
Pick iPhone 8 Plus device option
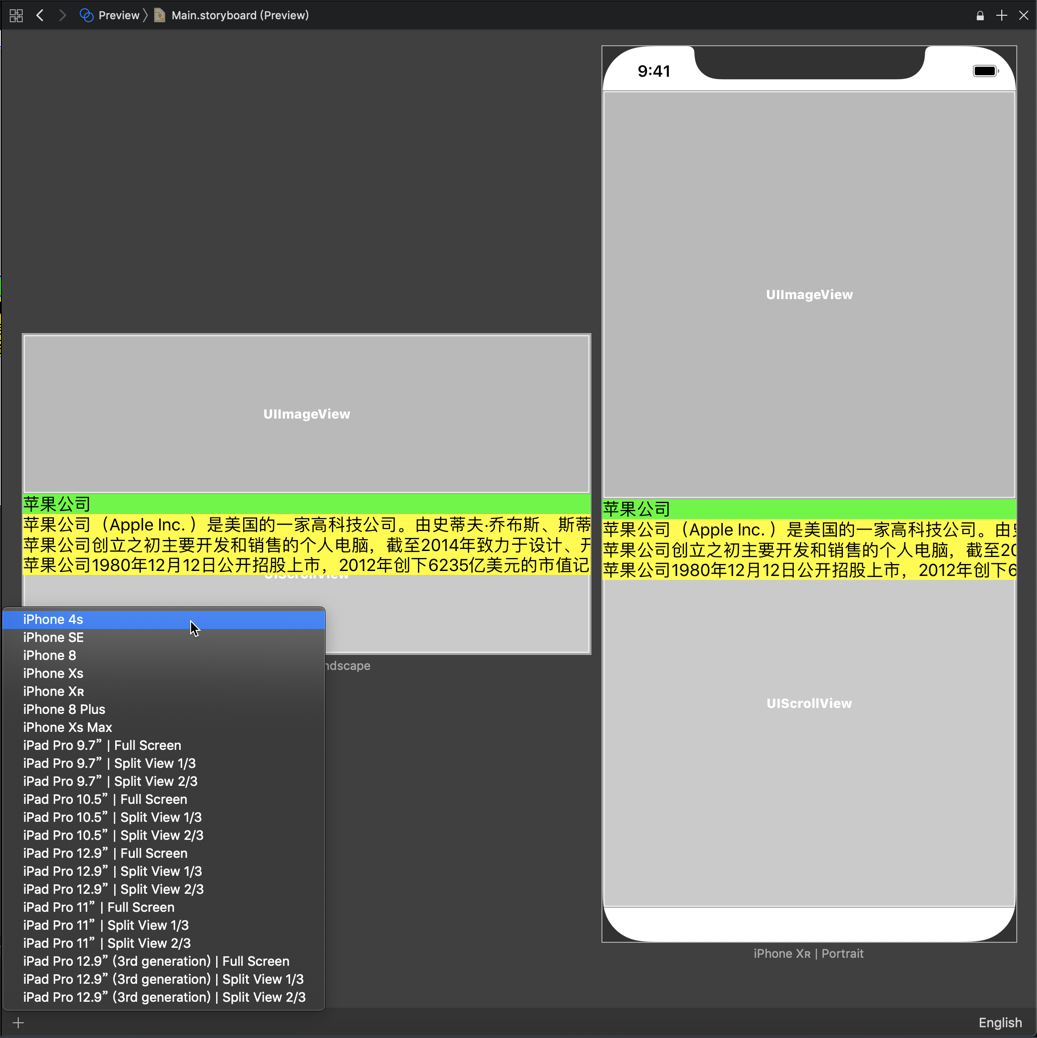pos(164,710)
